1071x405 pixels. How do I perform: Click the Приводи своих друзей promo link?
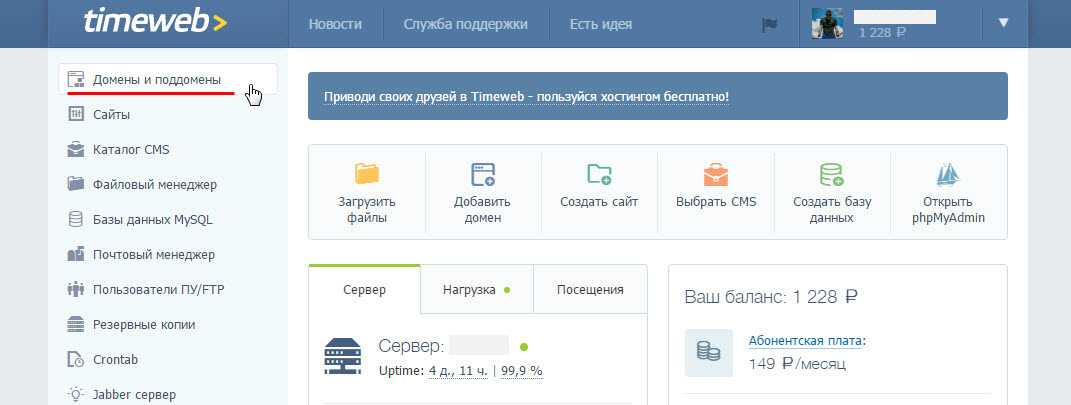[527, 96]
